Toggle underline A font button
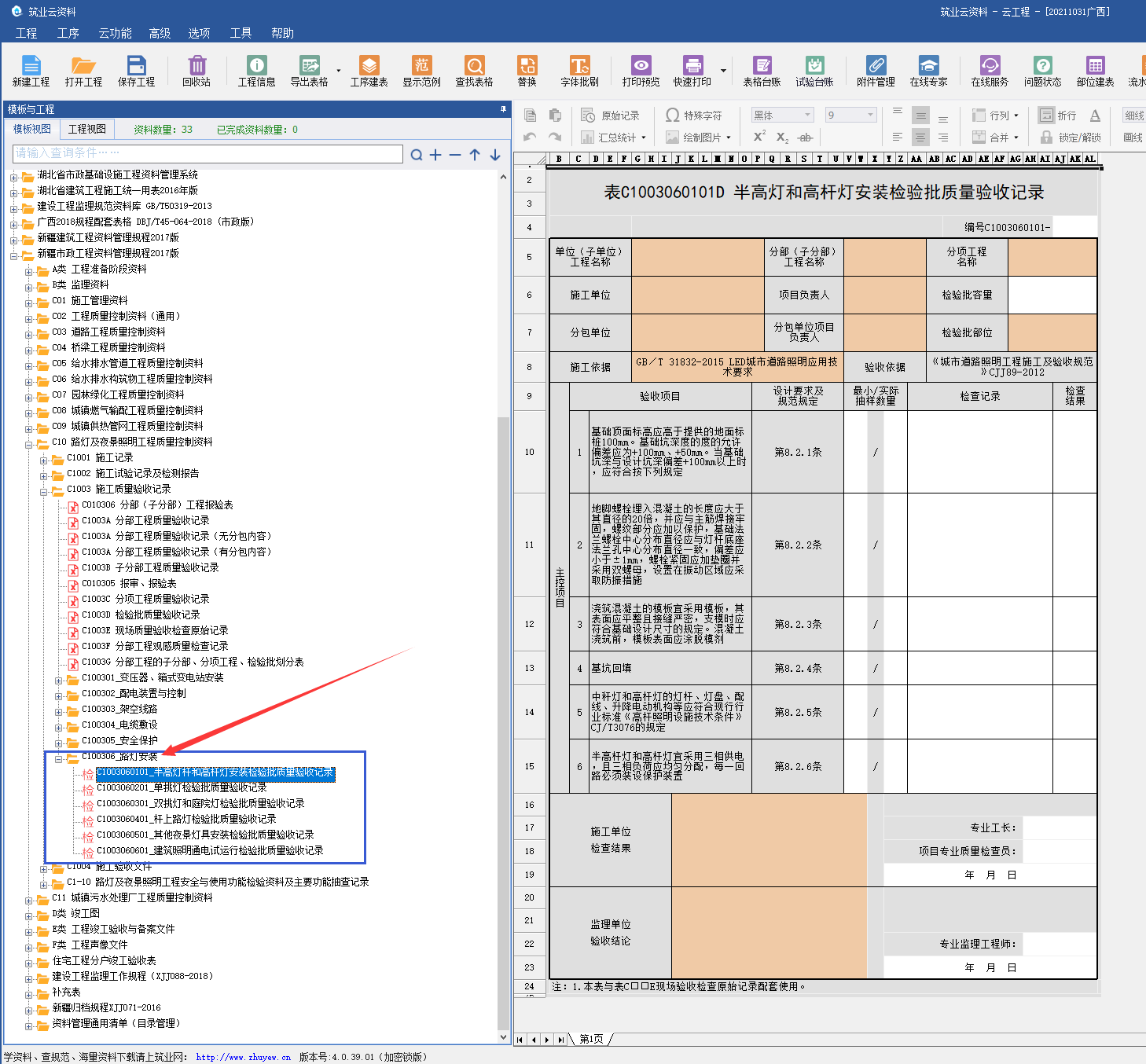1146x1064 pixels. point(1095,116)
